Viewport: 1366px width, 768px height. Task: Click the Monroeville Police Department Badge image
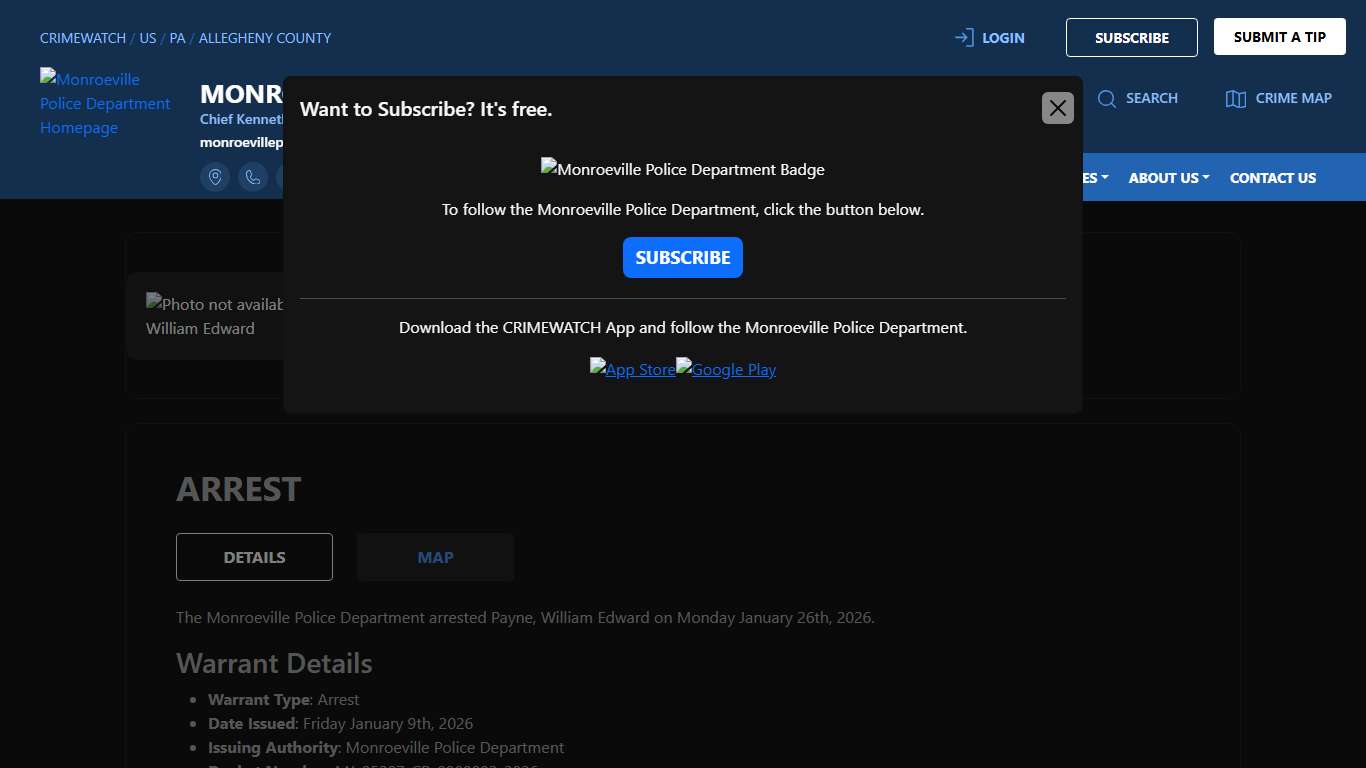pos(682,169)
